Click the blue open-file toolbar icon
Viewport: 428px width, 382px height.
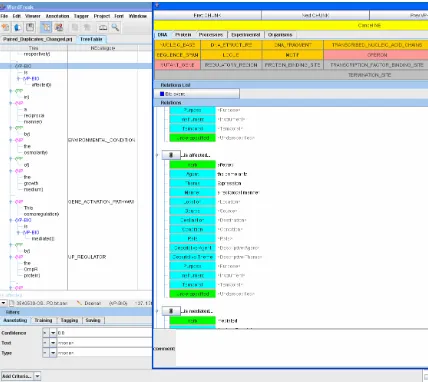click(18, 27)
